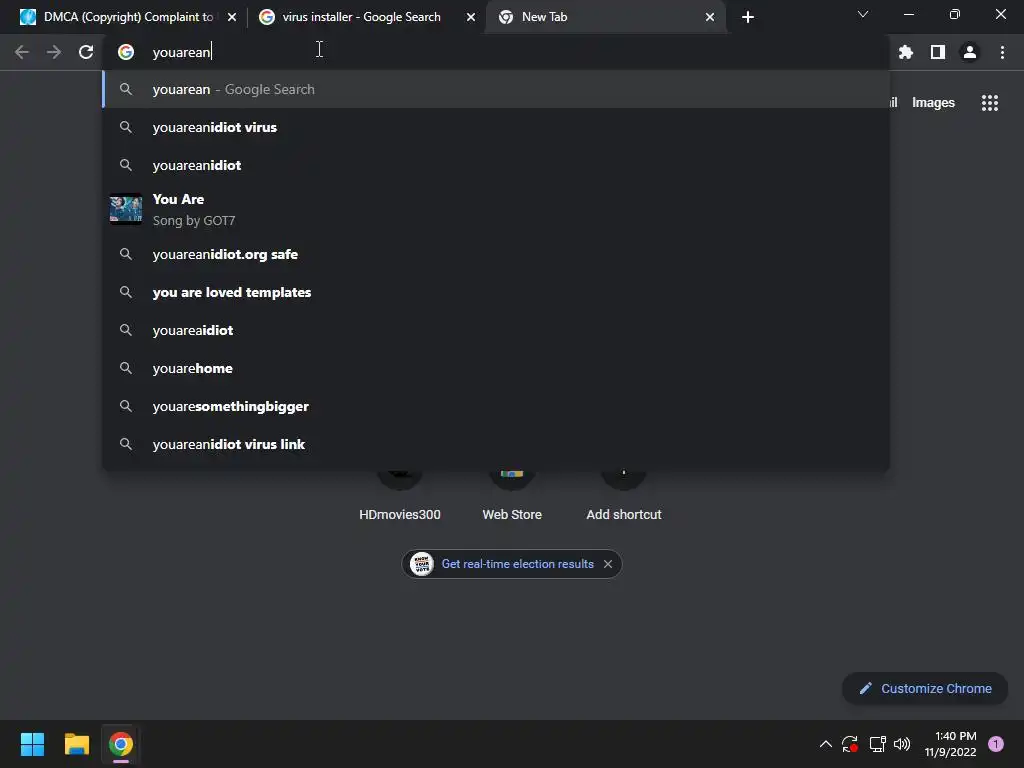The height and width of the screenshot is (768, 1024).
Task: Choose 'youareanidiot.org safe' suggestion
Action: 496,254
